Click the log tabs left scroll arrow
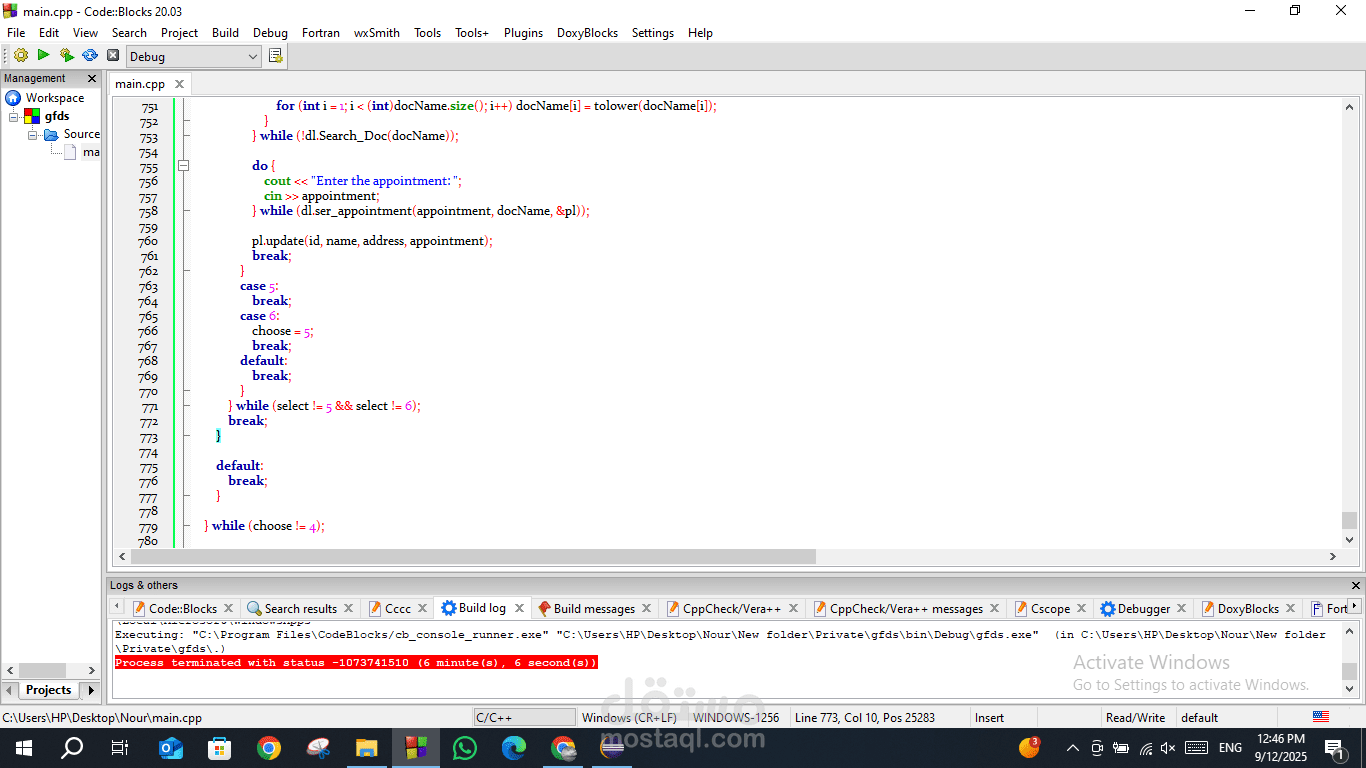 coord(116,606)
